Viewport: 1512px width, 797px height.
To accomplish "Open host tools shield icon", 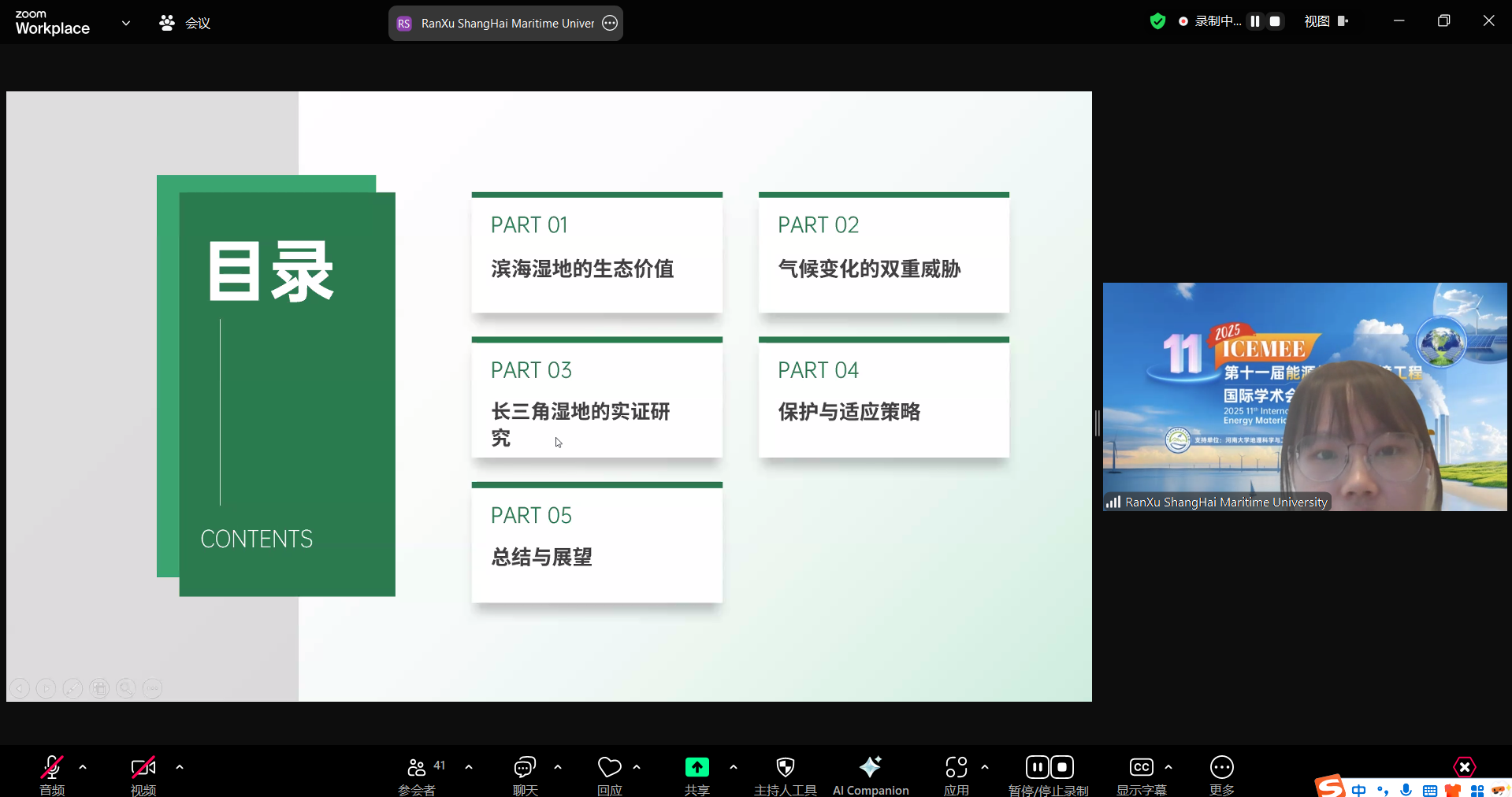I will pyautogui.click(x=786, y=767).
